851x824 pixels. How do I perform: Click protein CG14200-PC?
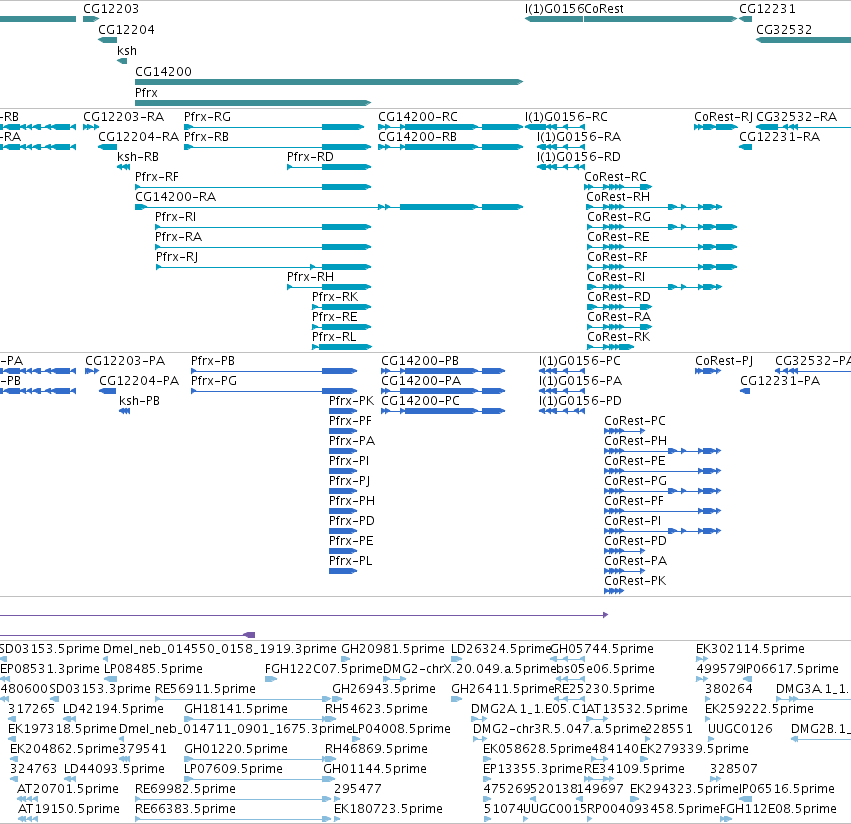click(443, 411)
